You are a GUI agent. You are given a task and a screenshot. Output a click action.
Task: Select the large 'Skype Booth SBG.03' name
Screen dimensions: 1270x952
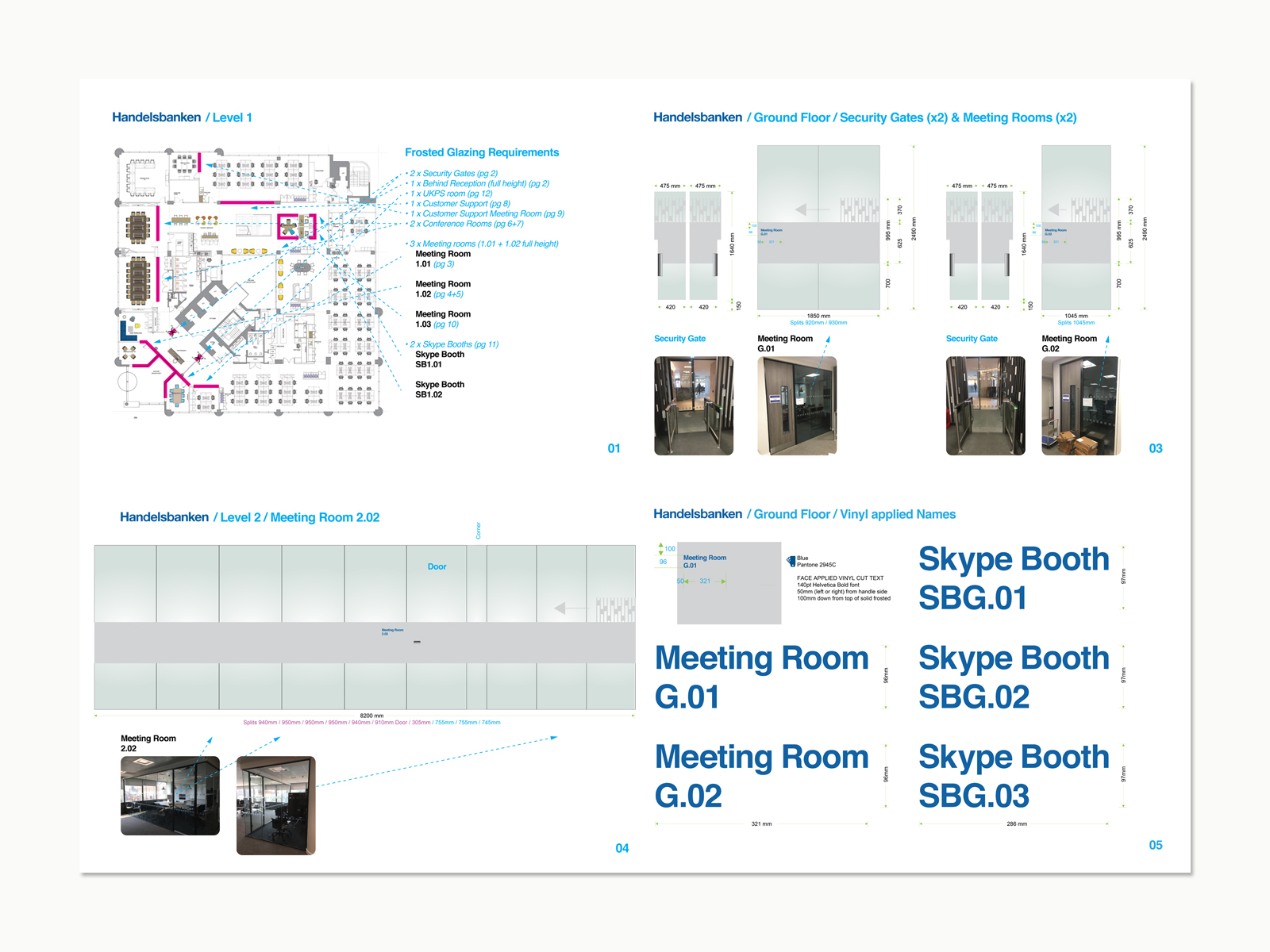tap(1014, 777)
